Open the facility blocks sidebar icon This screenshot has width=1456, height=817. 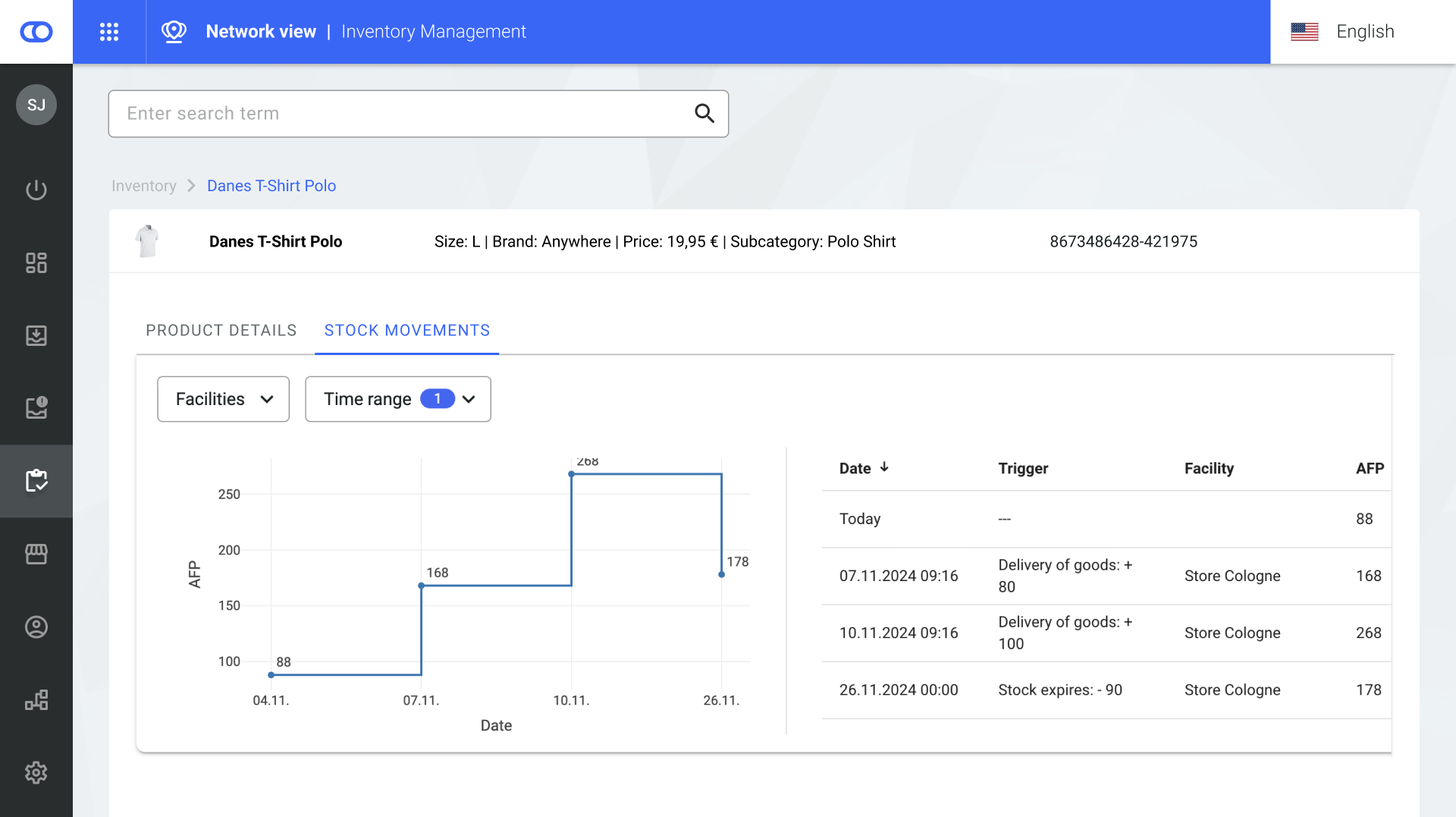(x=36, y=699)
